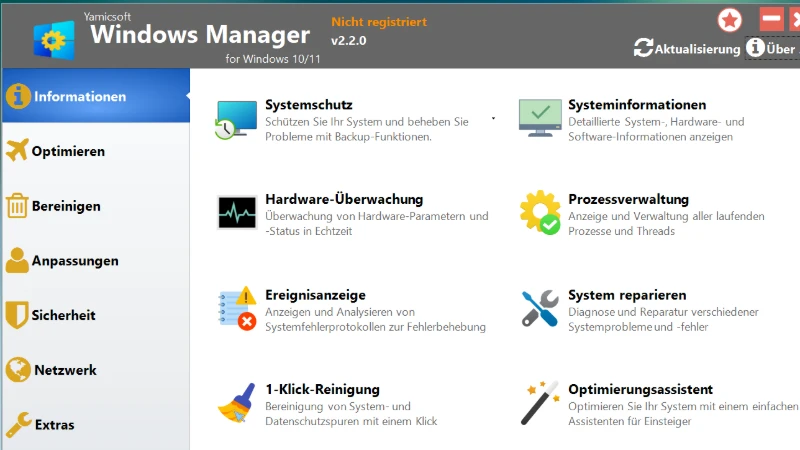Click the Aktualisierung button label
The width and height of the screenshot is (800, 450).
point(697,49)
